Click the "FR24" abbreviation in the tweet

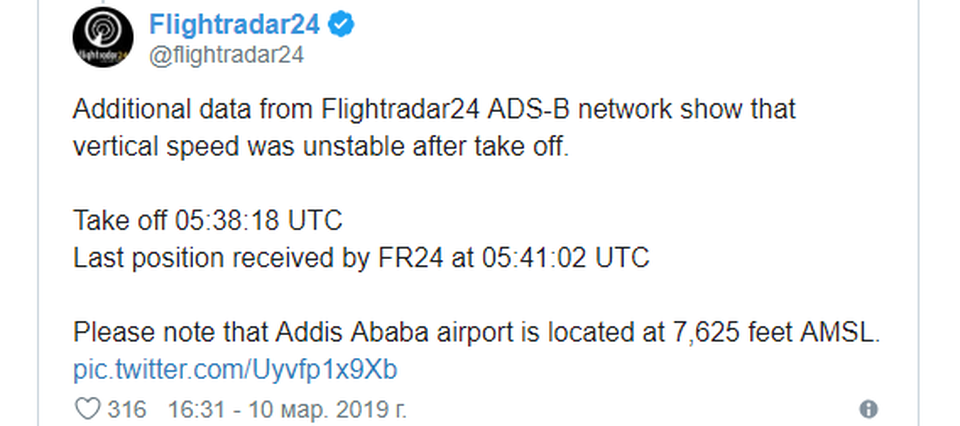(409, 257)
